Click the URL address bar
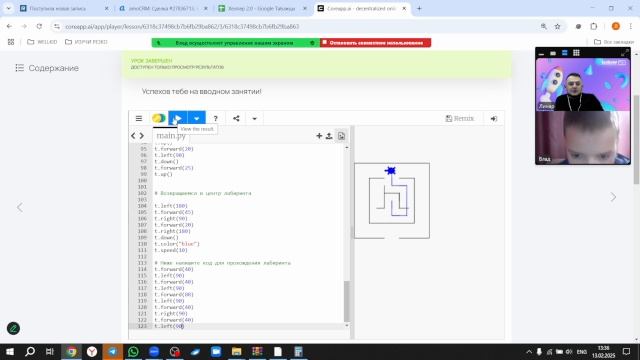Image resolution: width=640 pixels, height=360 pixels. coord(294,26)
